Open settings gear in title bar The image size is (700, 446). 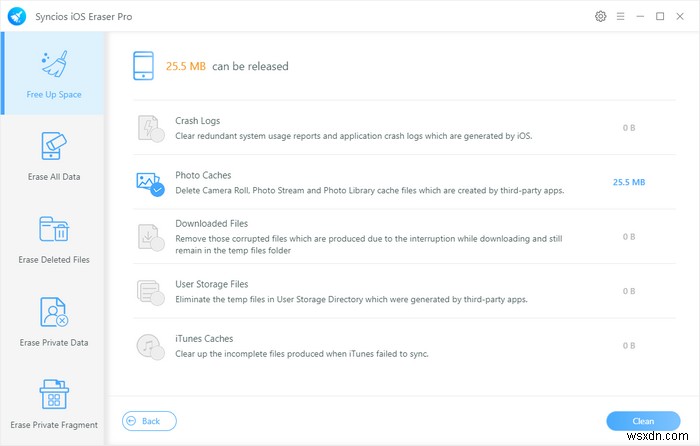coord(600,17)
